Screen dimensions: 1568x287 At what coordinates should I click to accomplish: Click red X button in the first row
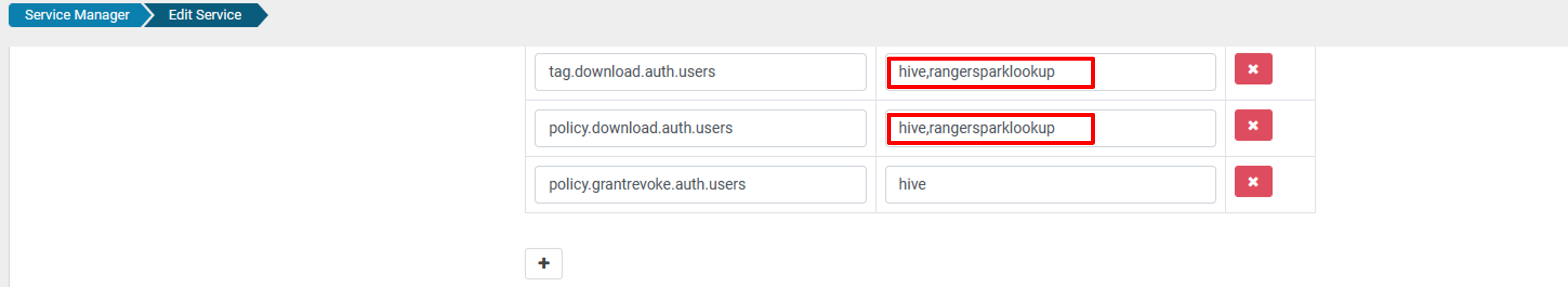(1253, 69)
